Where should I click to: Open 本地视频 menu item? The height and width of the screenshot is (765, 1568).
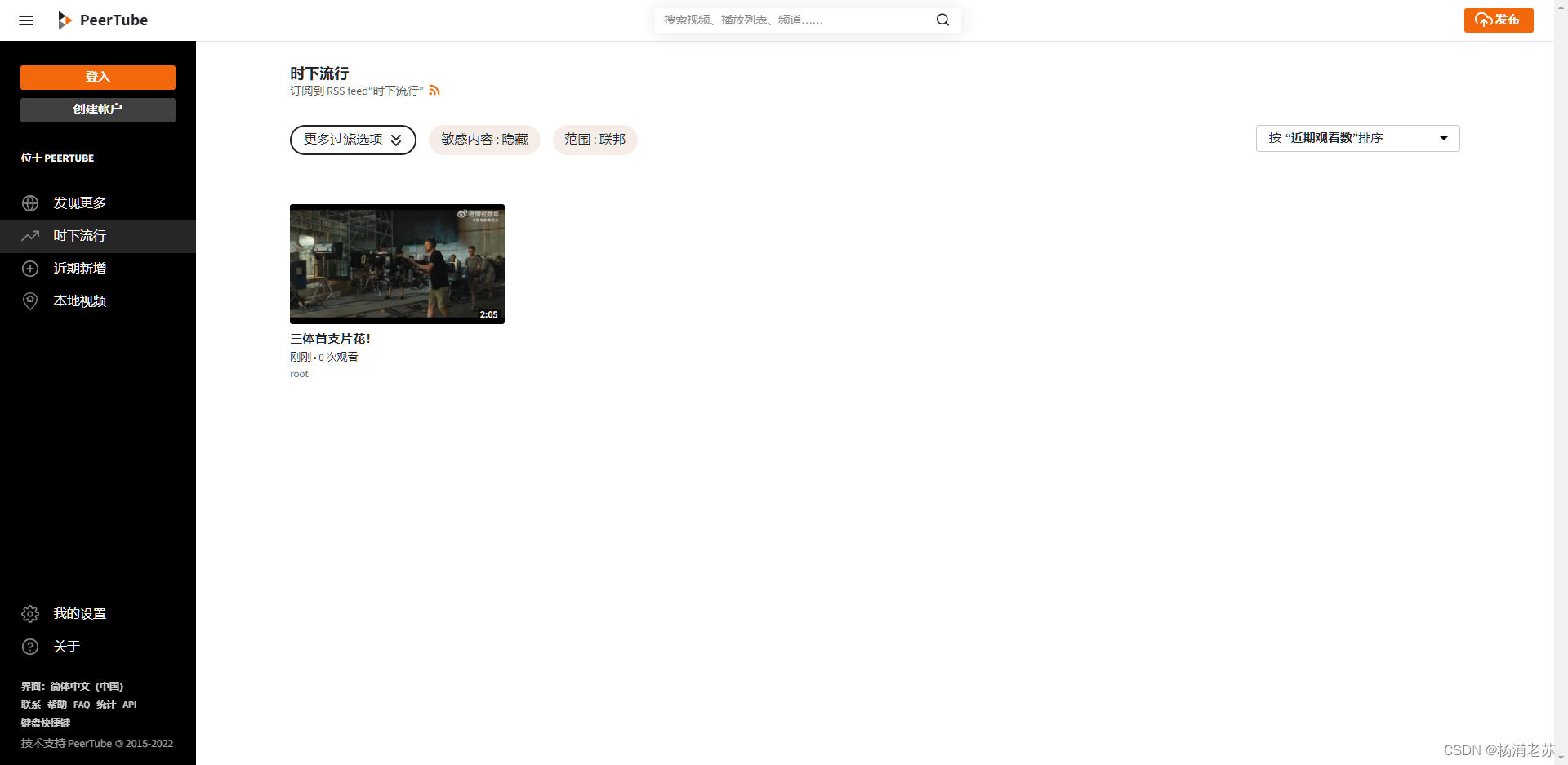98,301
